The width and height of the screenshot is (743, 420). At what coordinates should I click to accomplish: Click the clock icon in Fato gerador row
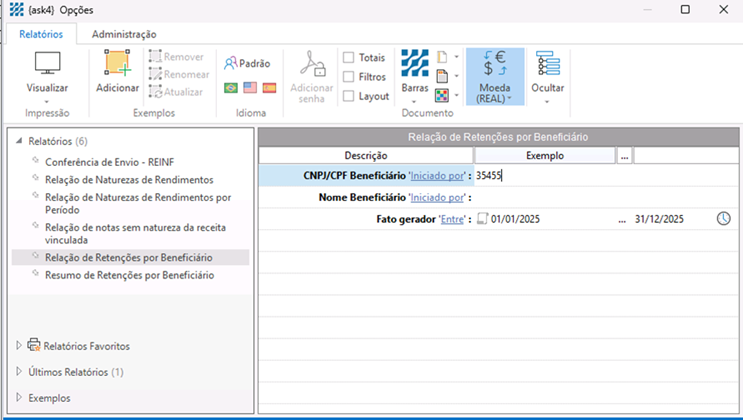[x=724, y=219]
